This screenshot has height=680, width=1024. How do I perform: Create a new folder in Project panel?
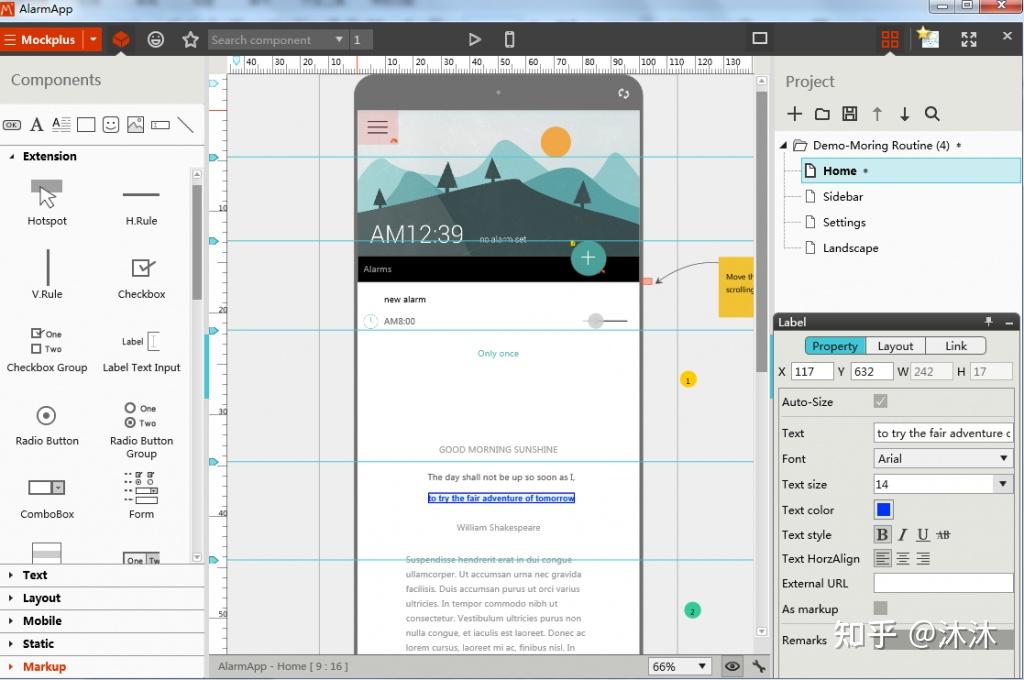pyautogui.click(x=822, y=114)
